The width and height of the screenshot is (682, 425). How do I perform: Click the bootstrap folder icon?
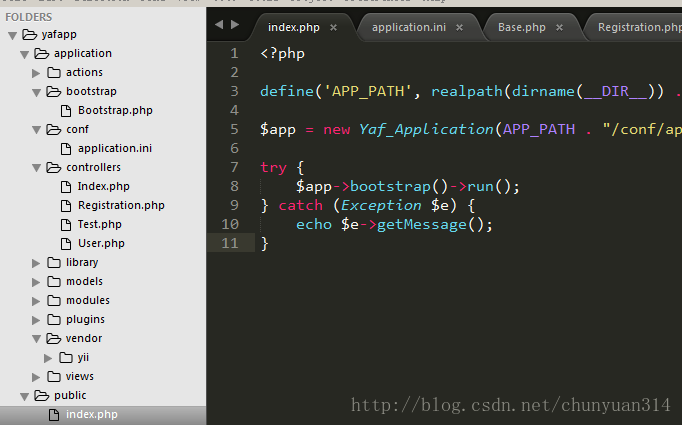(x=54, y=91)
